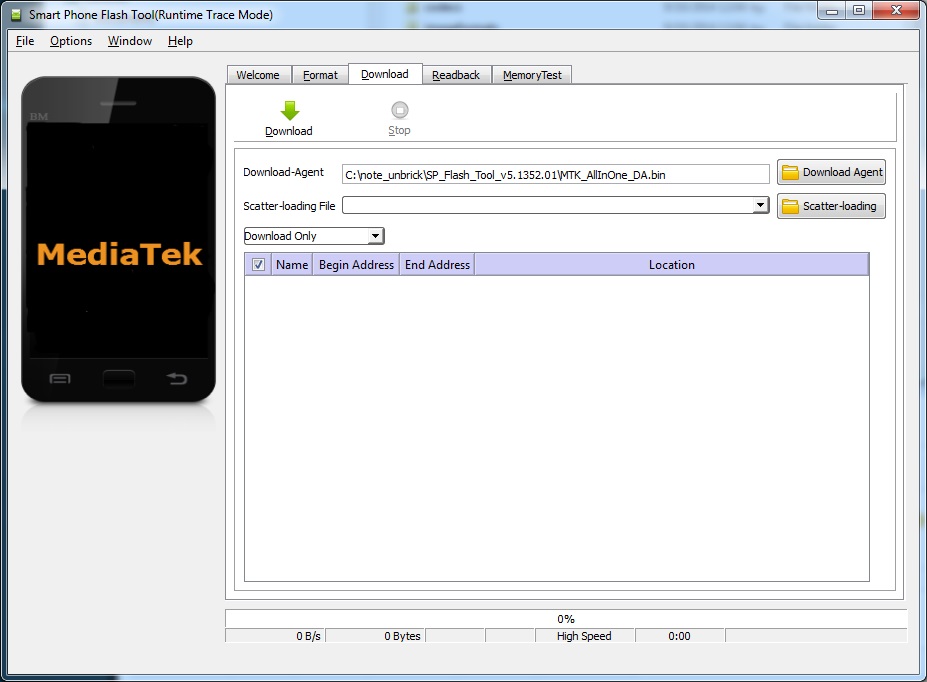Click the grey Stop icon
Viewport: 927px width, 682px height.
tap(400, 110)
